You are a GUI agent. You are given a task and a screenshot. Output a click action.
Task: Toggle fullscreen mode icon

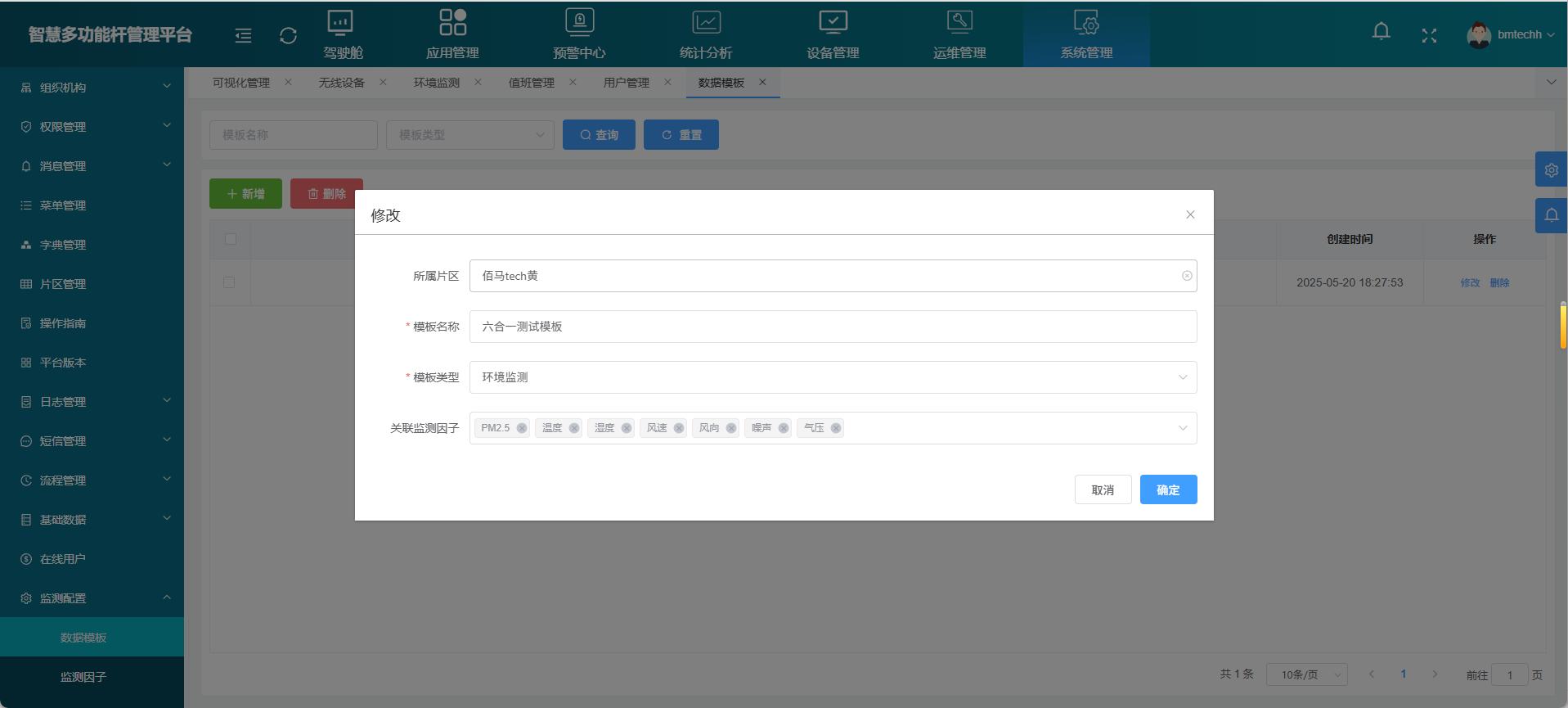point(1429,35)
